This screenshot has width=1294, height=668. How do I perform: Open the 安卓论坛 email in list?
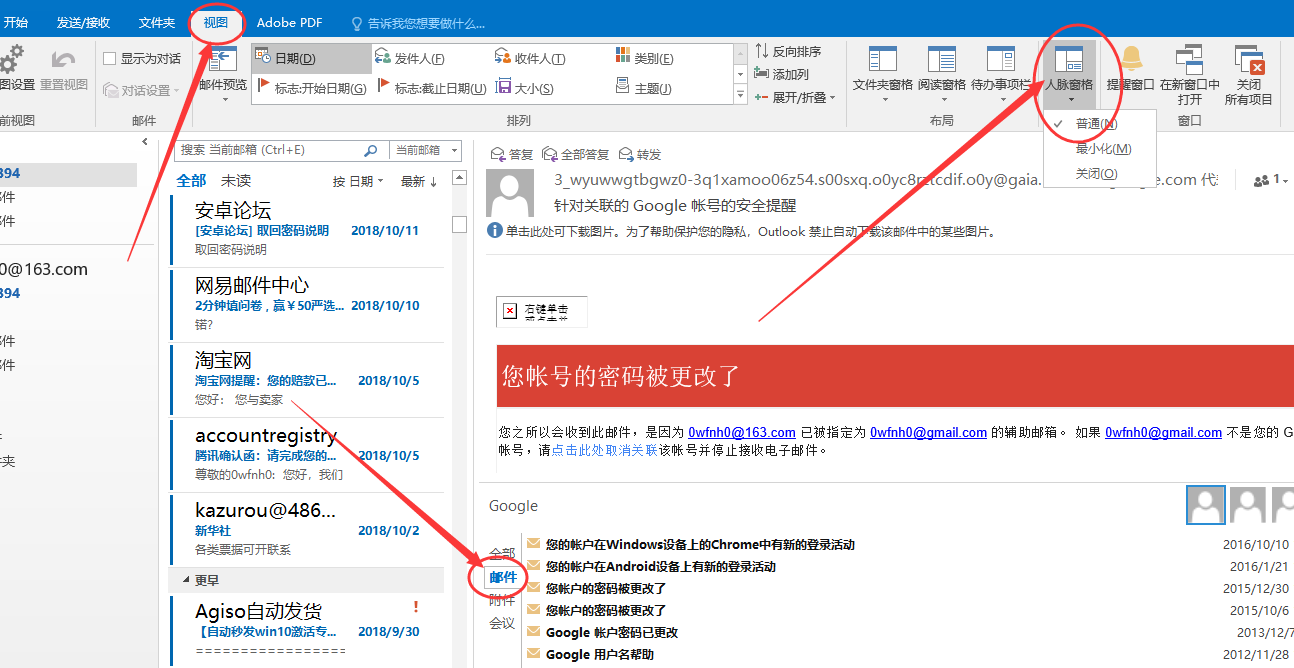pyautogui.click(x=307, y=229)
